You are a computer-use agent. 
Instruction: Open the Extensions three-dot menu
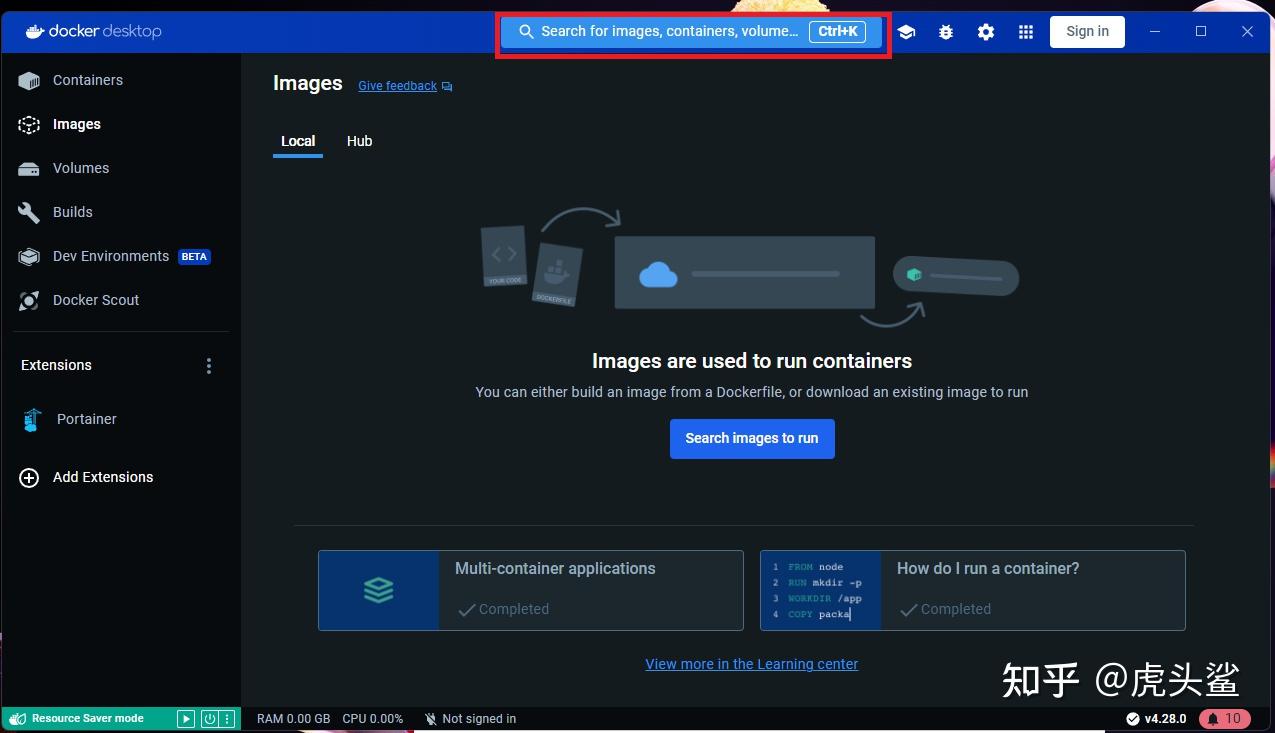209,366
